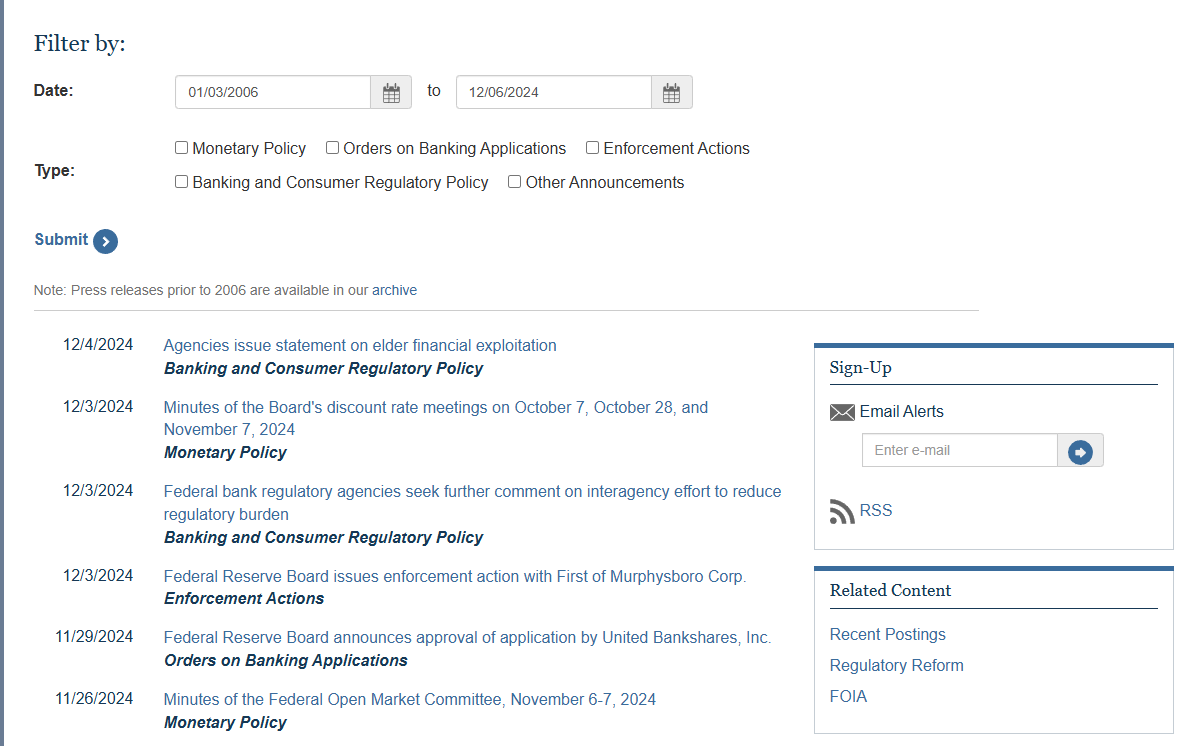
Task: Click the Submit arrow icon
Action: (x=106, y=241)
